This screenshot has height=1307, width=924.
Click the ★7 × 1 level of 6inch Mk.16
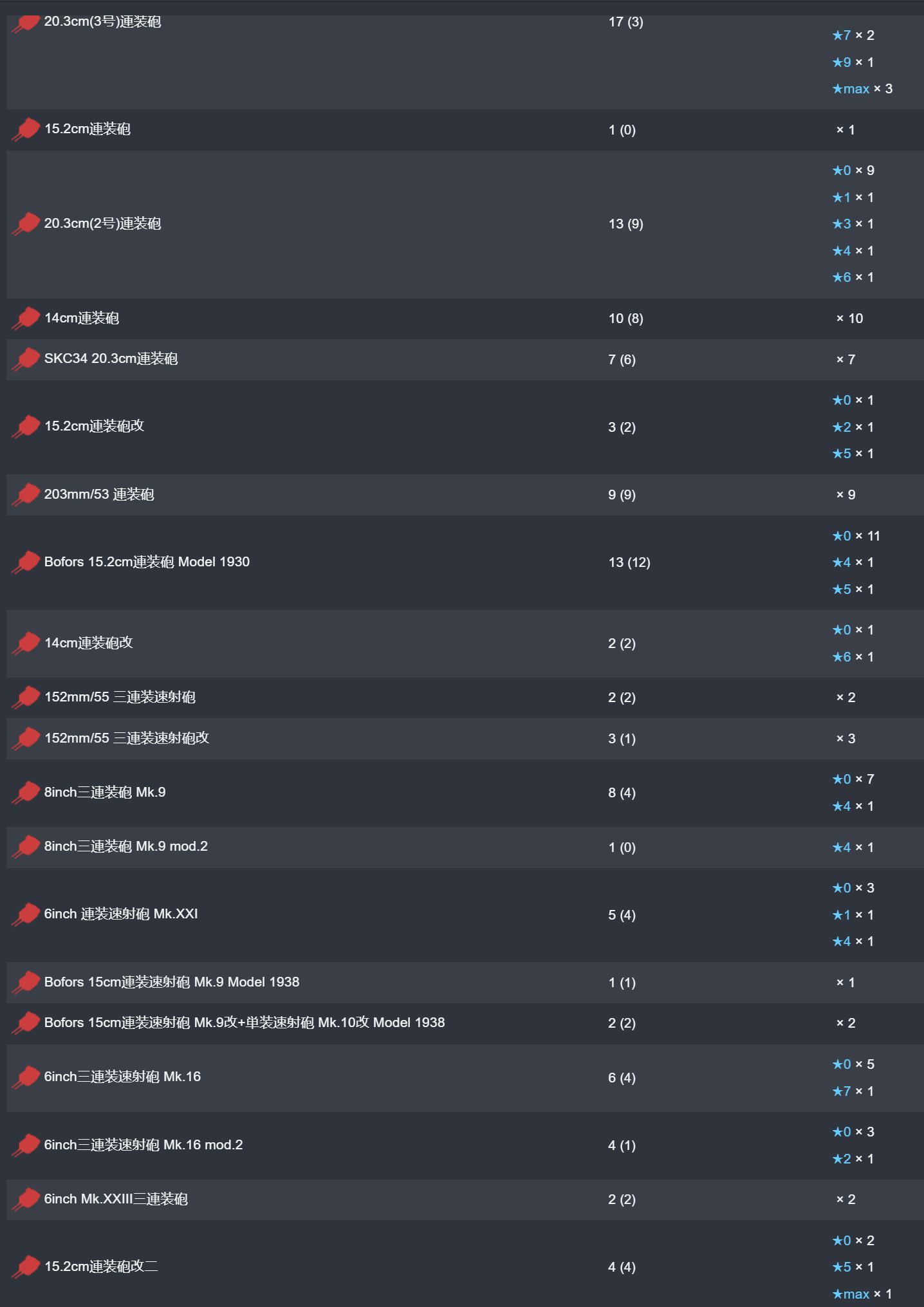(853, 1091)
